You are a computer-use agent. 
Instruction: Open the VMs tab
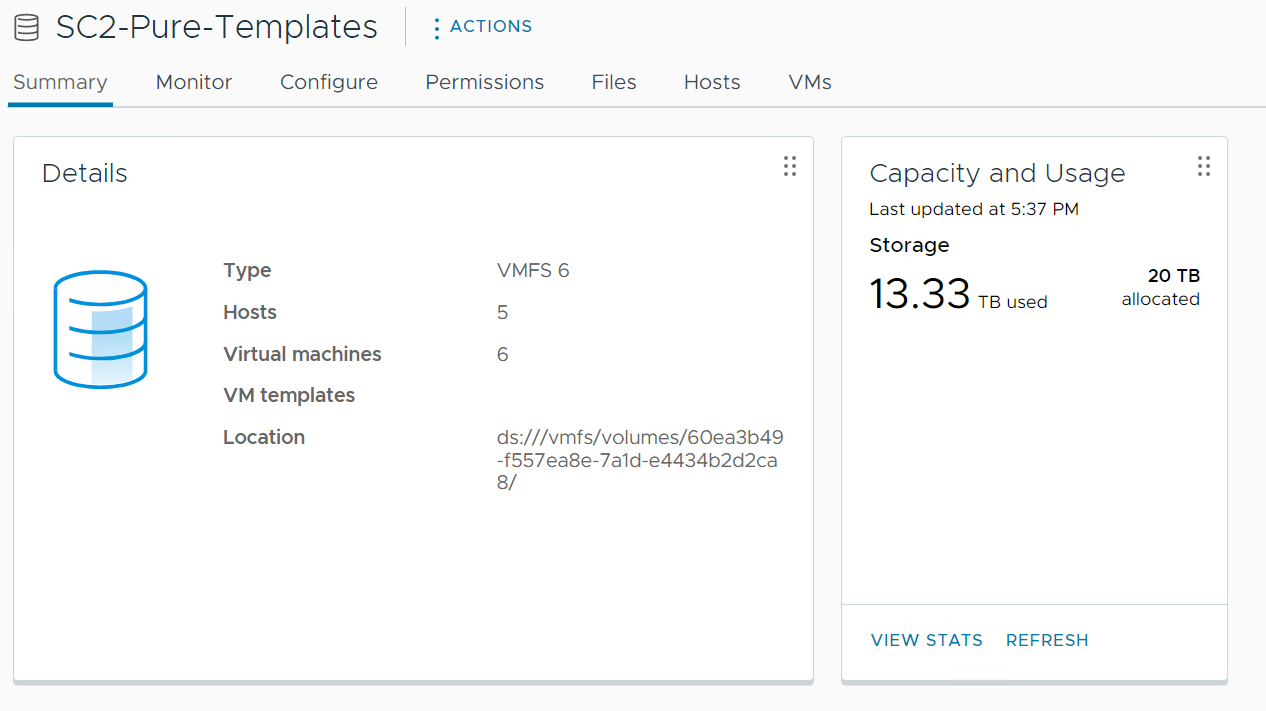point(810,82)
